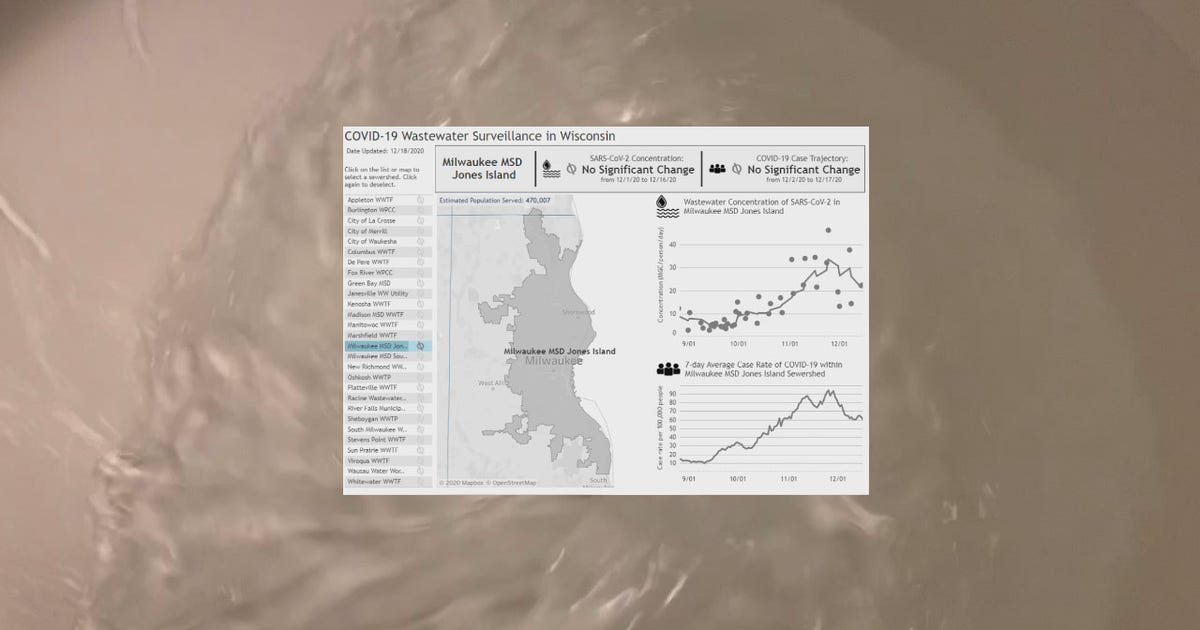Choose River Falls Municip... sewershed
The image size is (1200, 630).
pyautogui.click(x=388, y=408)
